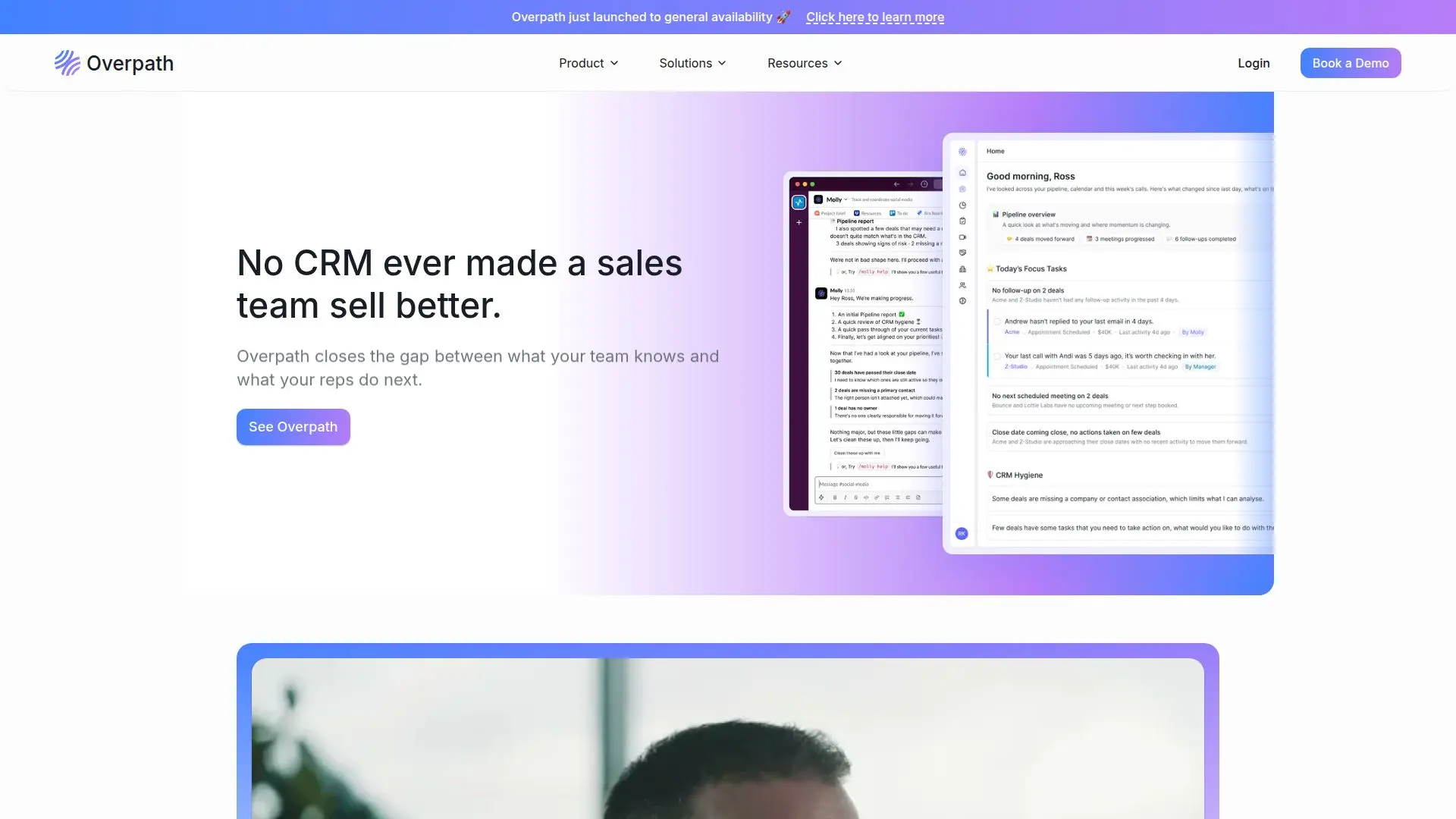
Task: Click the 'No follow-up on 2 deals' row
Action: (1130, 295)
